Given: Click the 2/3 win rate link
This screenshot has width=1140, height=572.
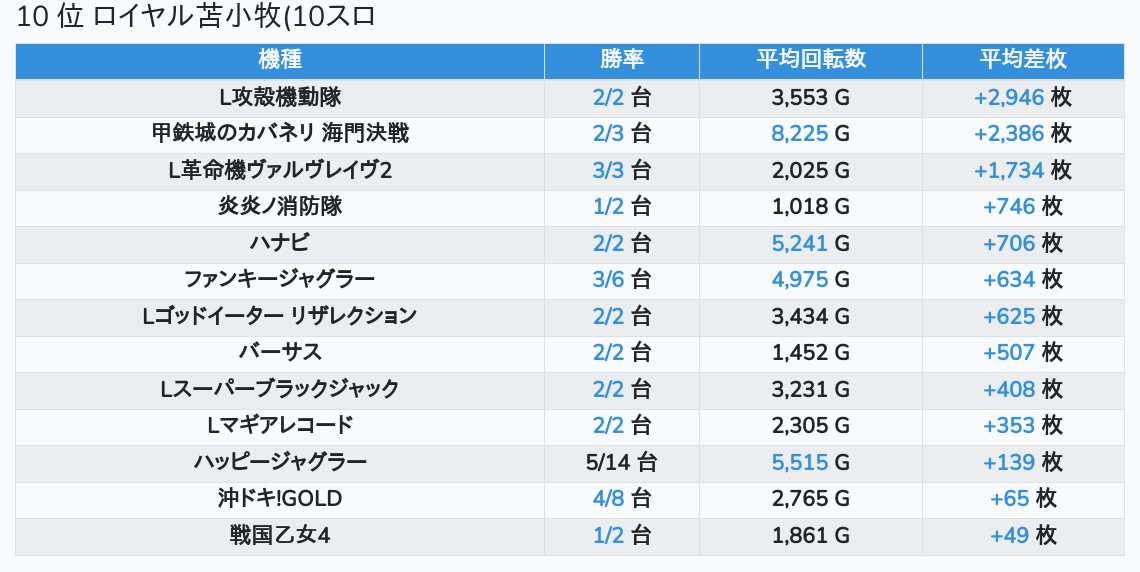Looking at the screenshot, I should [x=608, y=133].
